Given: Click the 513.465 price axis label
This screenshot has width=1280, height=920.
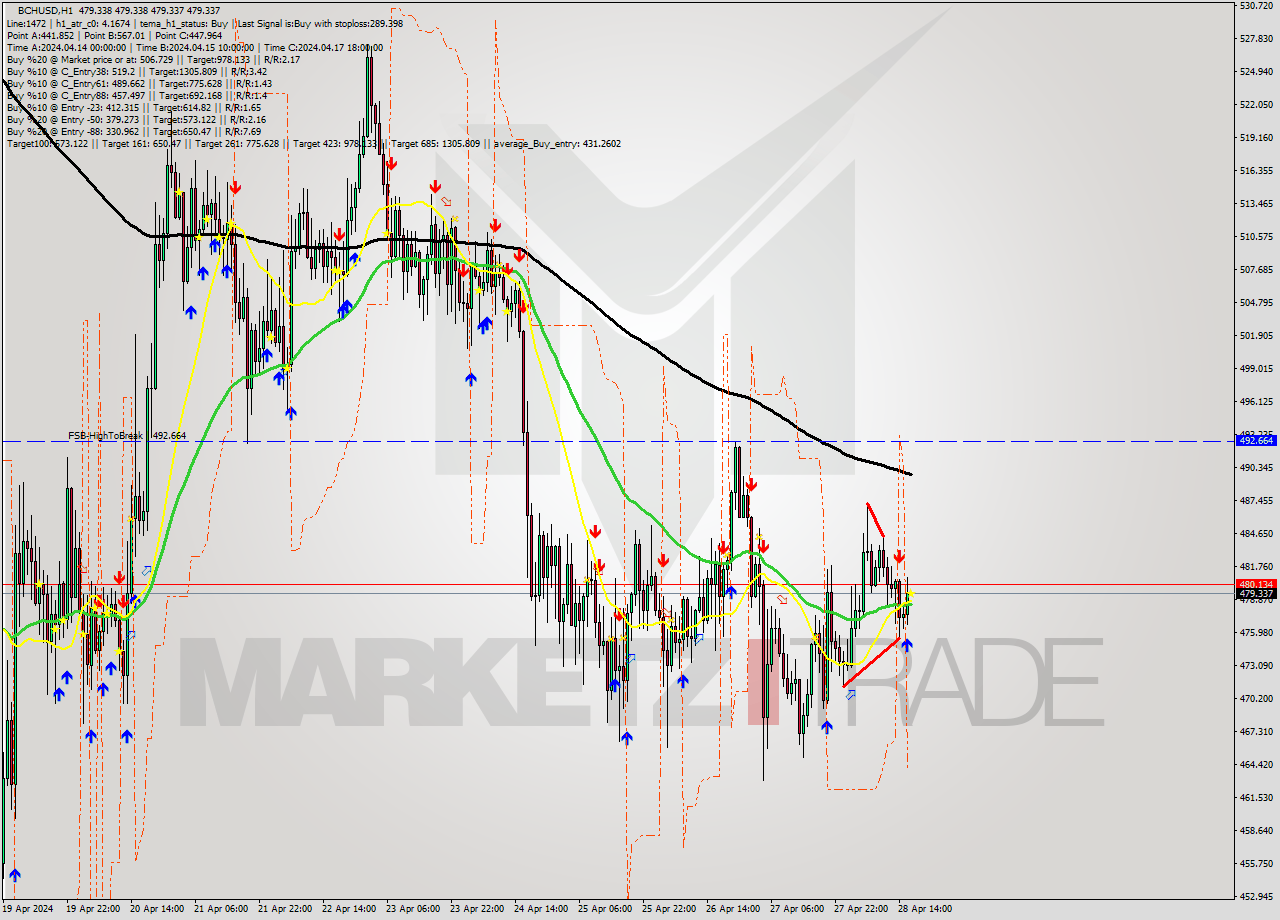Looking at the screenshot, I should (1256, 204).
